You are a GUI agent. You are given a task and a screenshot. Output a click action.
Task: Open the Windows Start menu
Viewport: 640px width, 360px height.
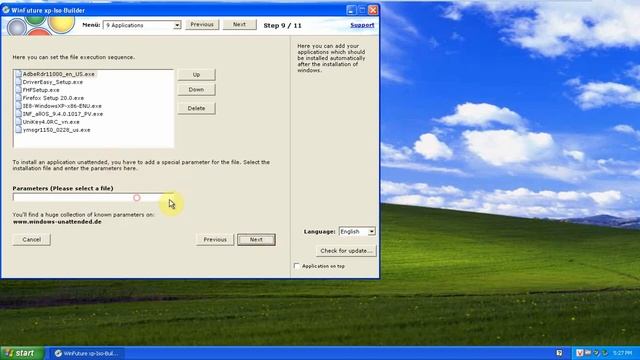(x=22, y=353)
